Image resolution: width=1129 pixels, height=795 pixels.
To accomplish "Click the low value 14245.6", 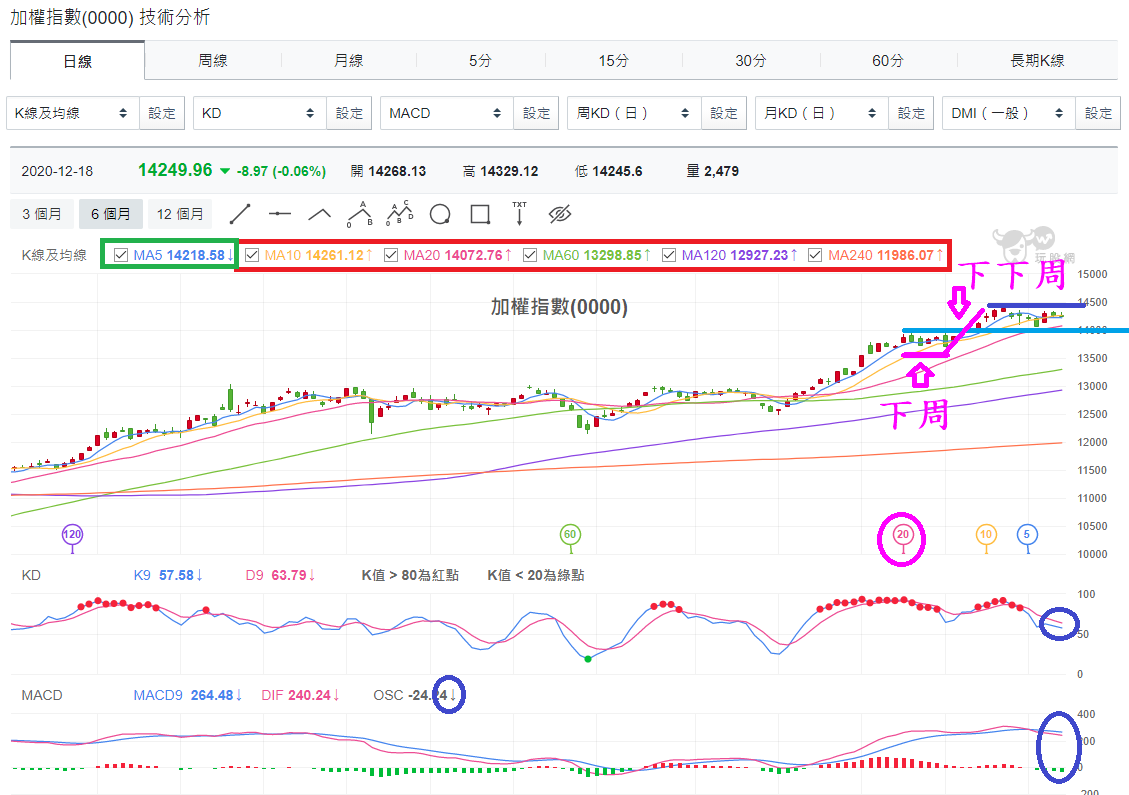I will click(x=617, y=171).
